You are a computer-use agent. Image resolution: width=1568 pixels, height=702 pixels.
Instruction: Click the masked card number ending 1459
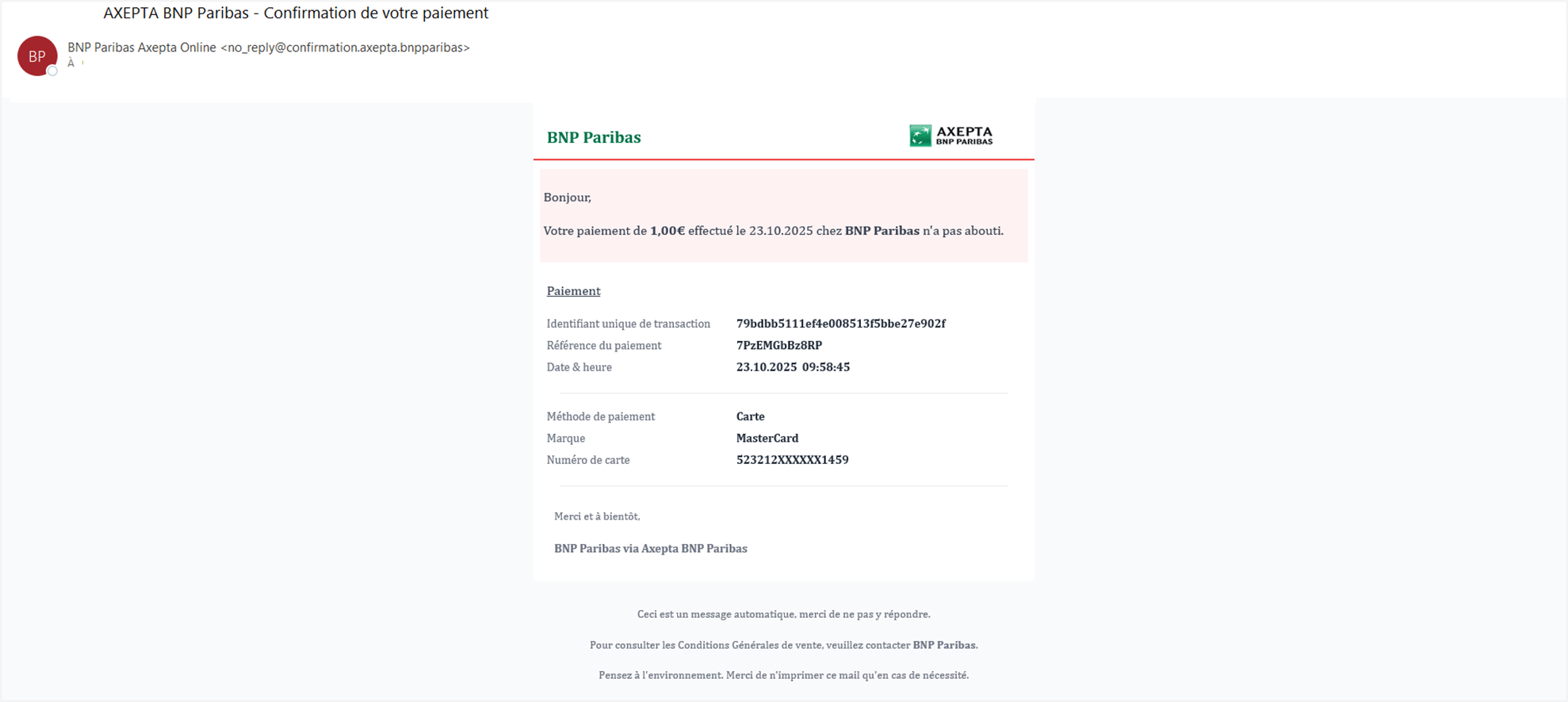792,460
